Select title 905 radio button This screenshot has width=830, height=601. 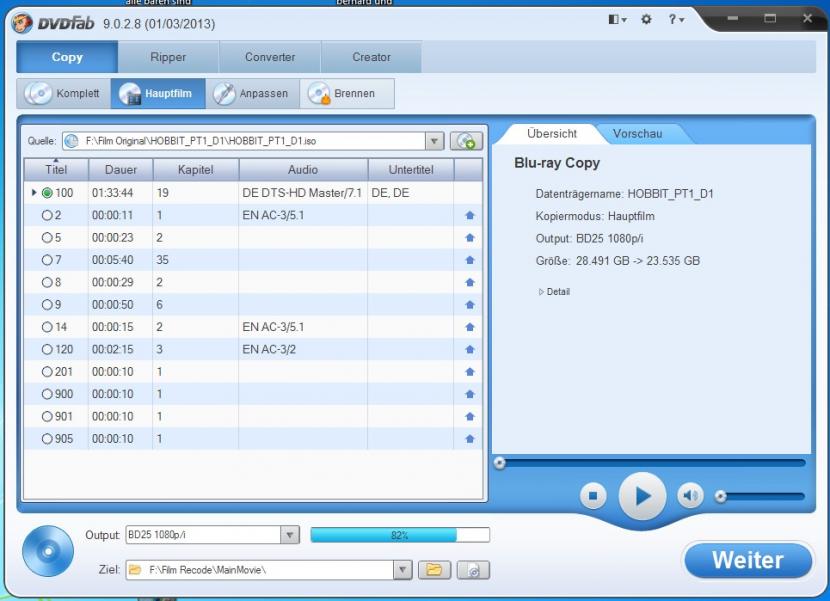tap(47, 439)
